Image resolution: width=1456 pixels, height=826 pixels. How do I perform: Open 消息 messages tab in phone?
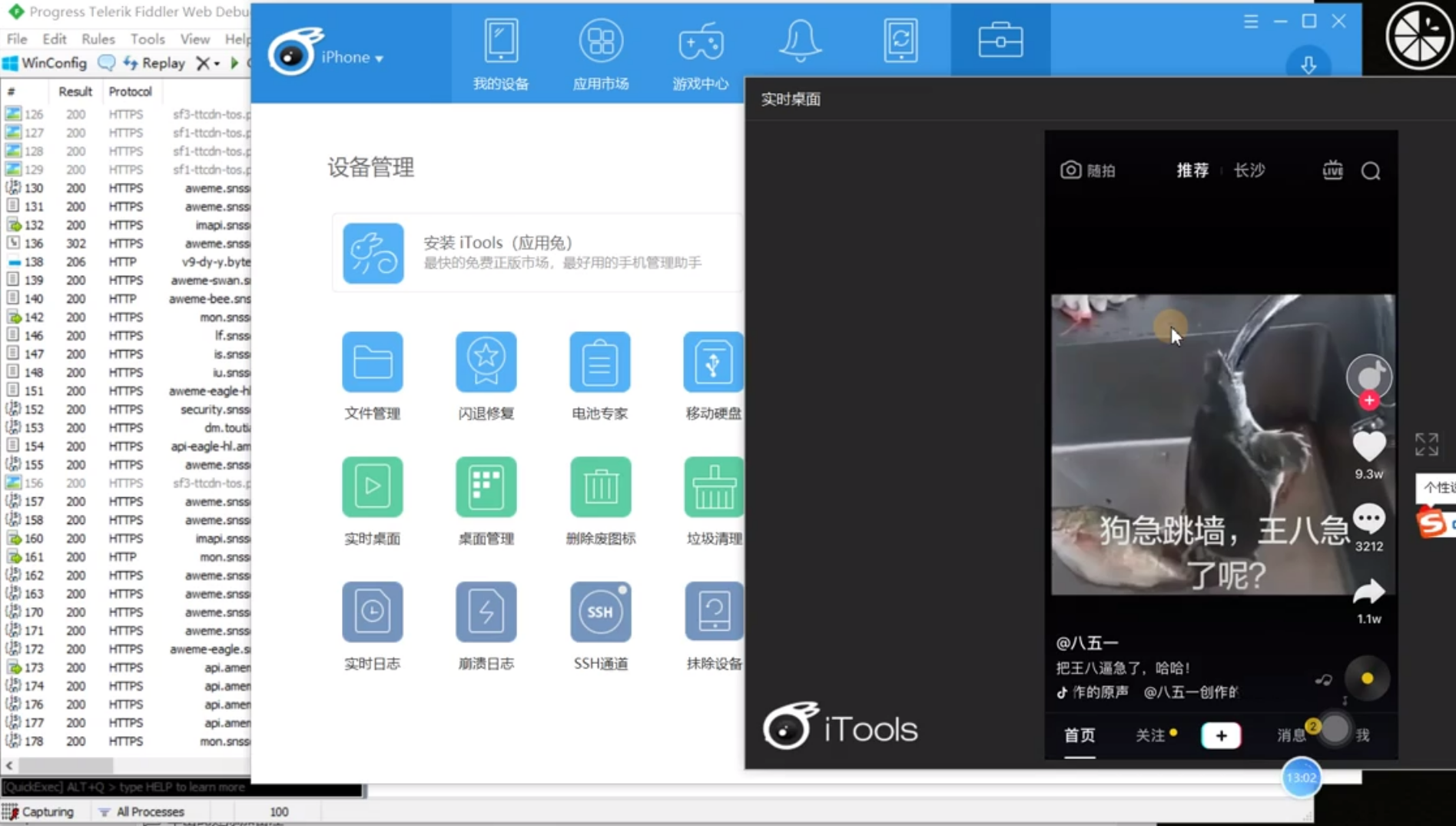1292,735
